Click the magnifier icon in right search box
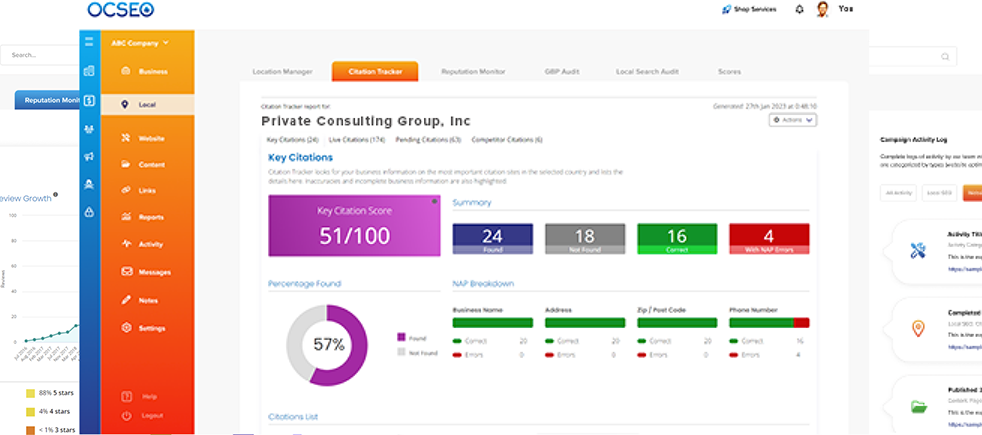The width and height of the screenshot is (982, 435). tap(945, 56)
